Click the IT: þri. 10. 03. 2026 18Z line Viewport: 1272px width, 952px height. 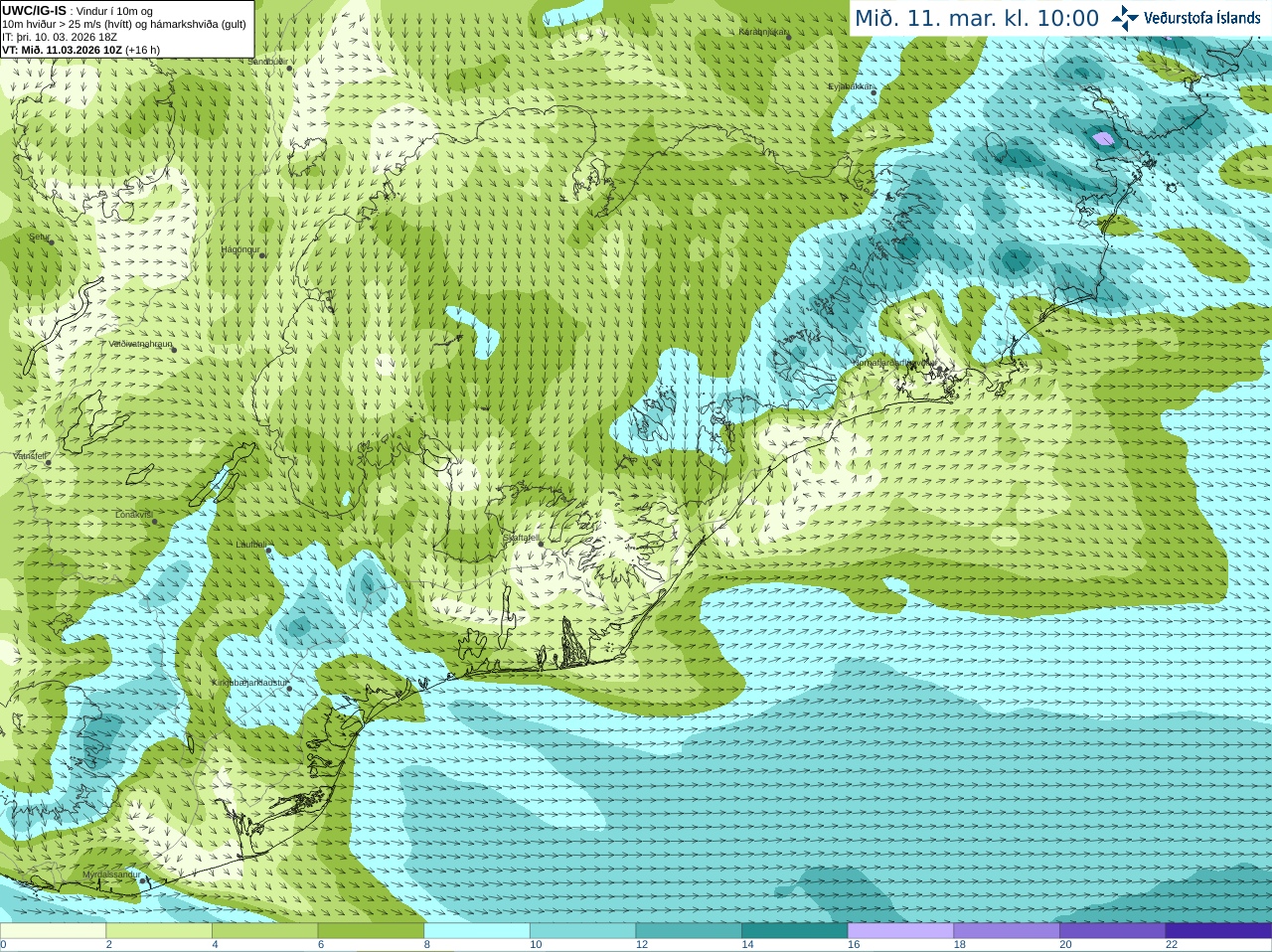point(60,37)
